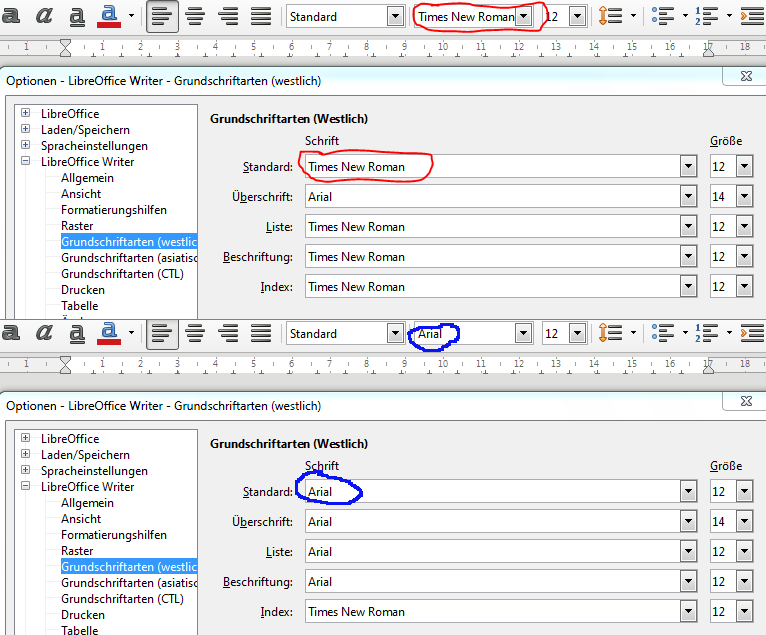Click increase indent icon in top toolbar
This screenshot has width=766, height=635.
pyautogui.click(x=752, y=17)
